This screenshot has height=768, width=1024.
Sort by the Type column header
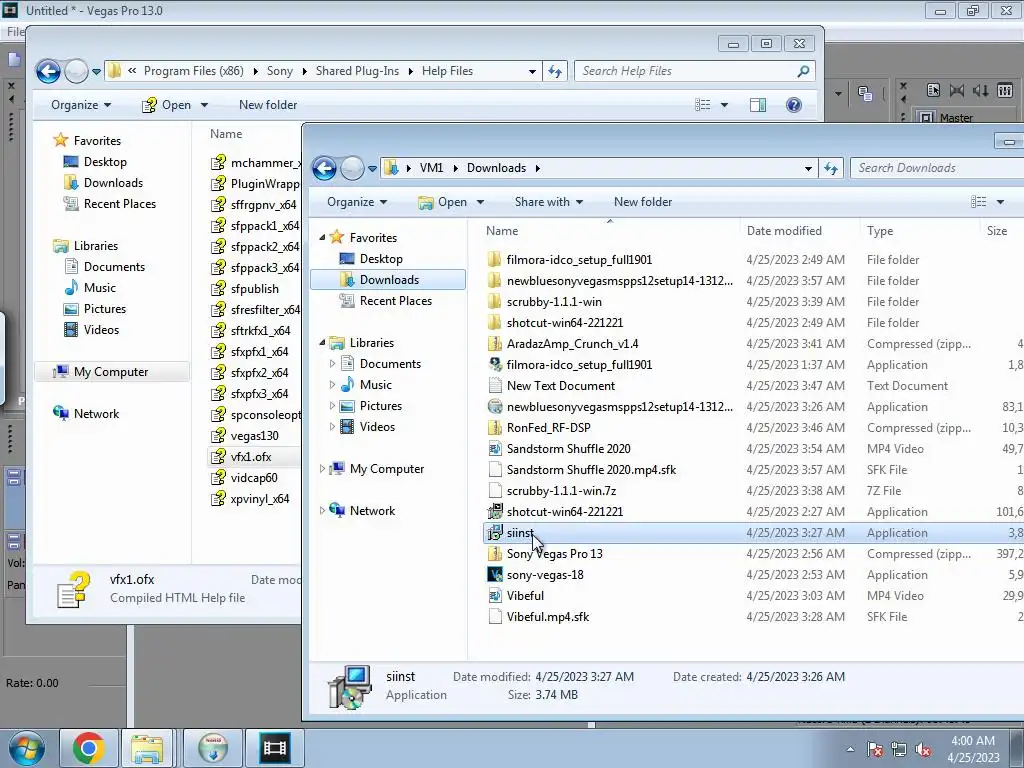point(880,231)
